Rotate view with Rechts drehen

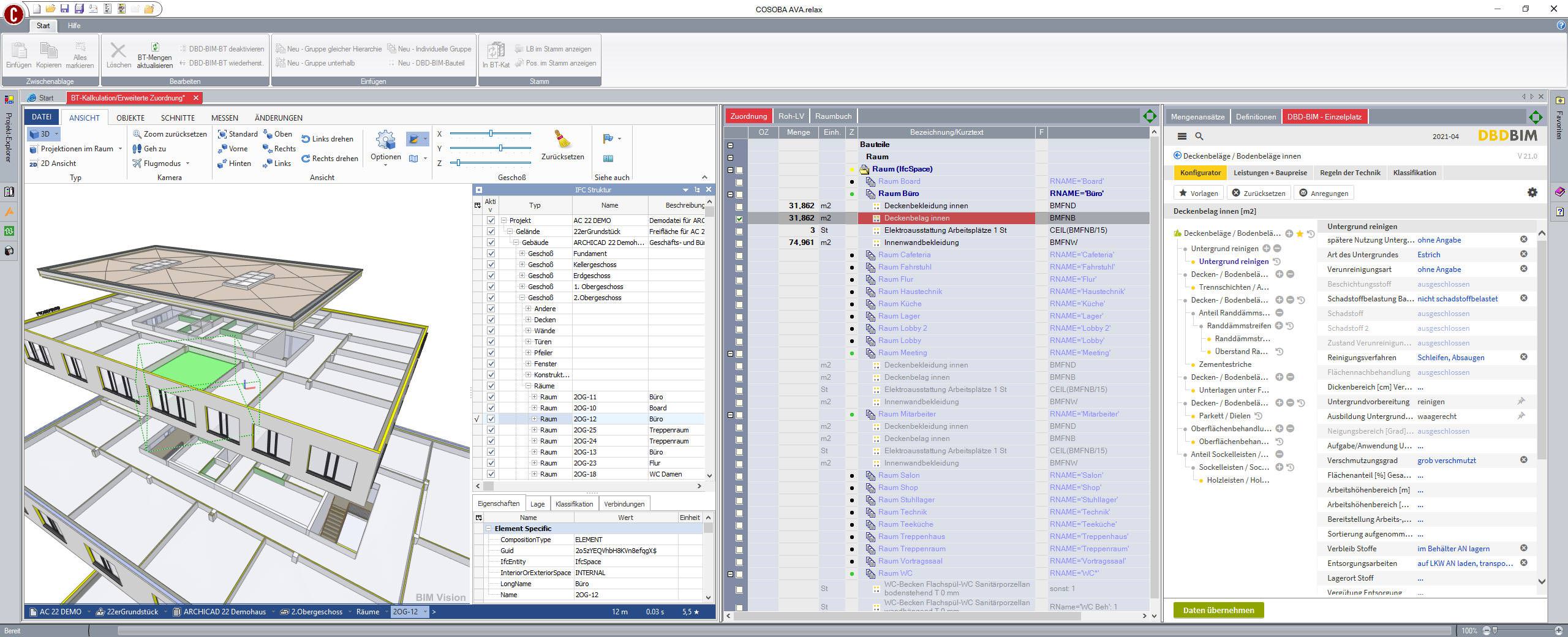[330, 159]
